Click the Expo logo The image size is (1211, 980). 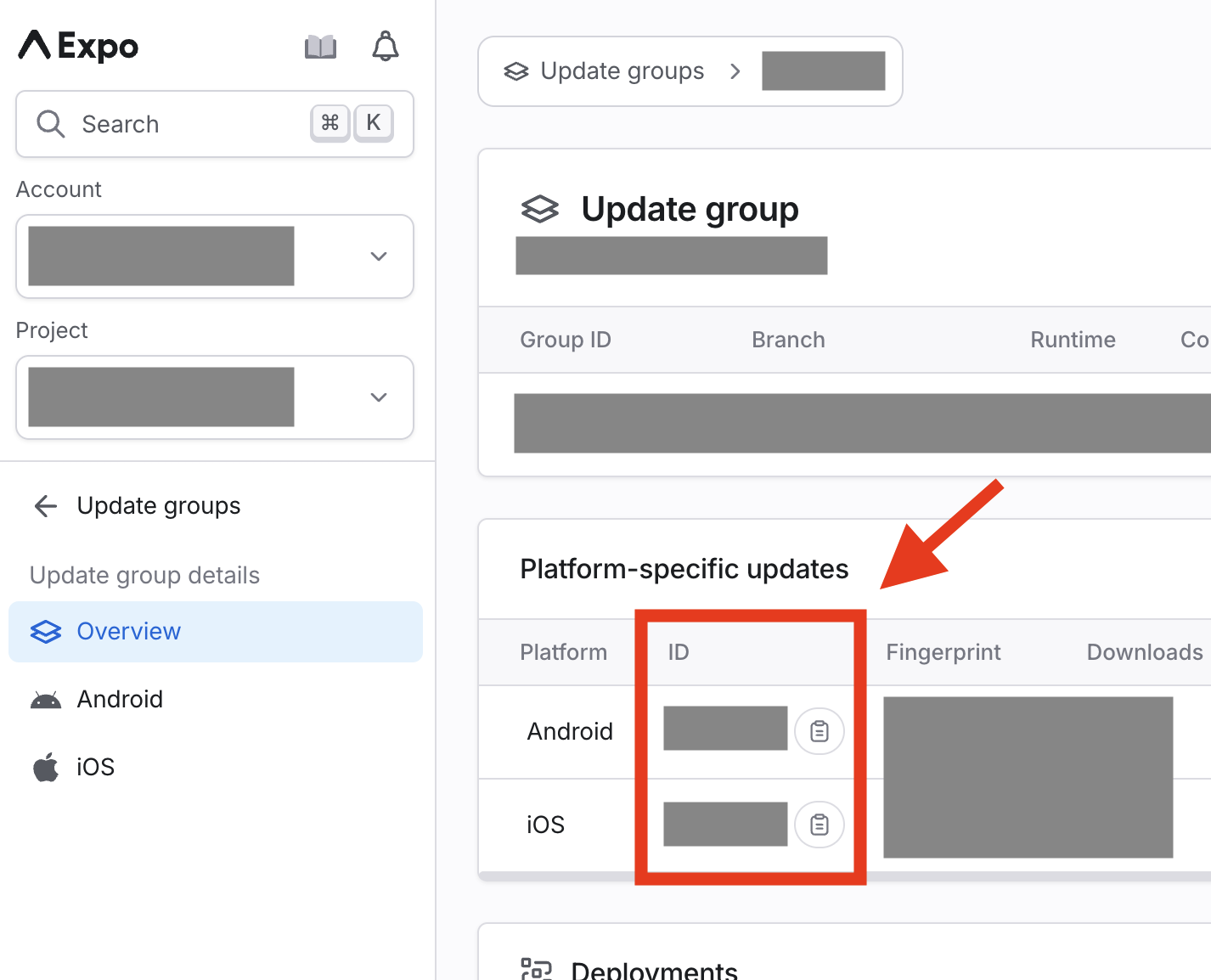point(78,46)
